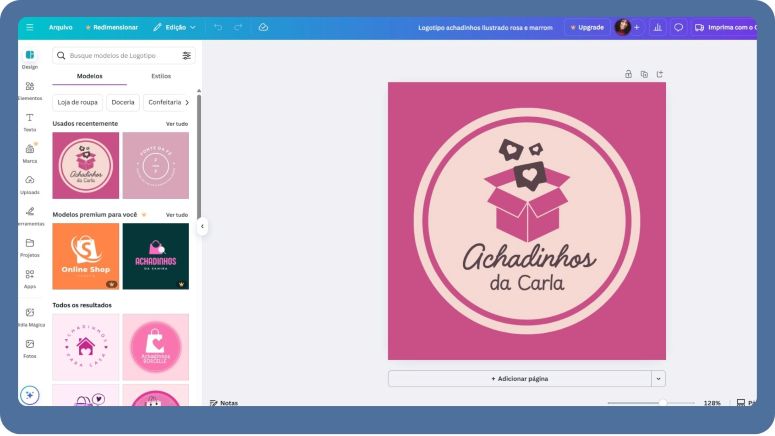
Task: Open the analytics bar chart icon
Action: [x=657, y=27]
